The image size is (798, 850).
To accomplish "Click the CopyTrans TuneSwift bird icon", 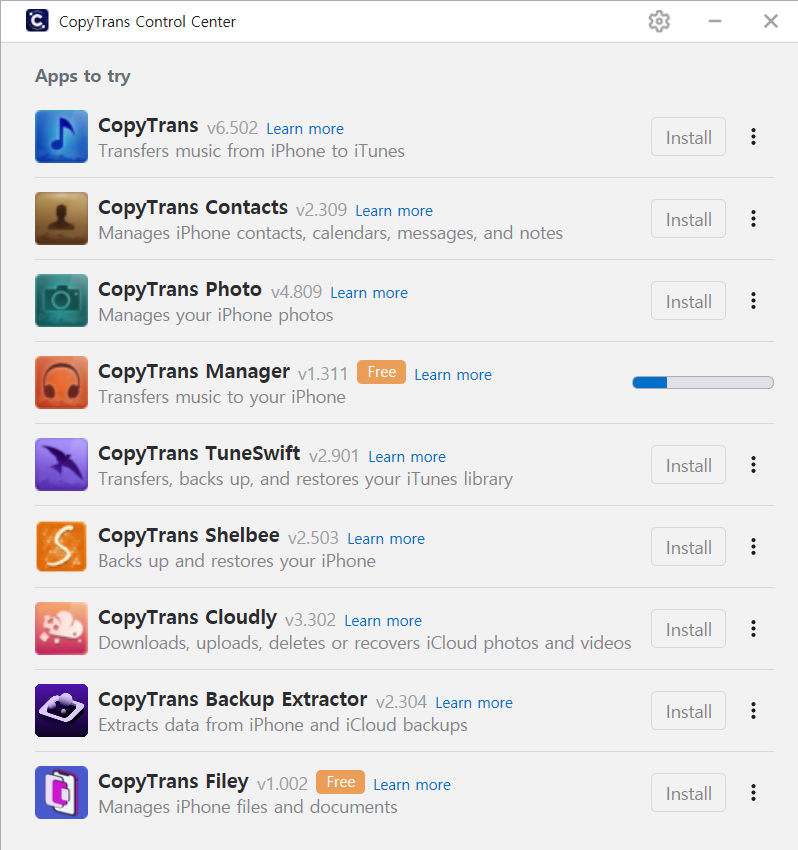I will pos(61,465).
